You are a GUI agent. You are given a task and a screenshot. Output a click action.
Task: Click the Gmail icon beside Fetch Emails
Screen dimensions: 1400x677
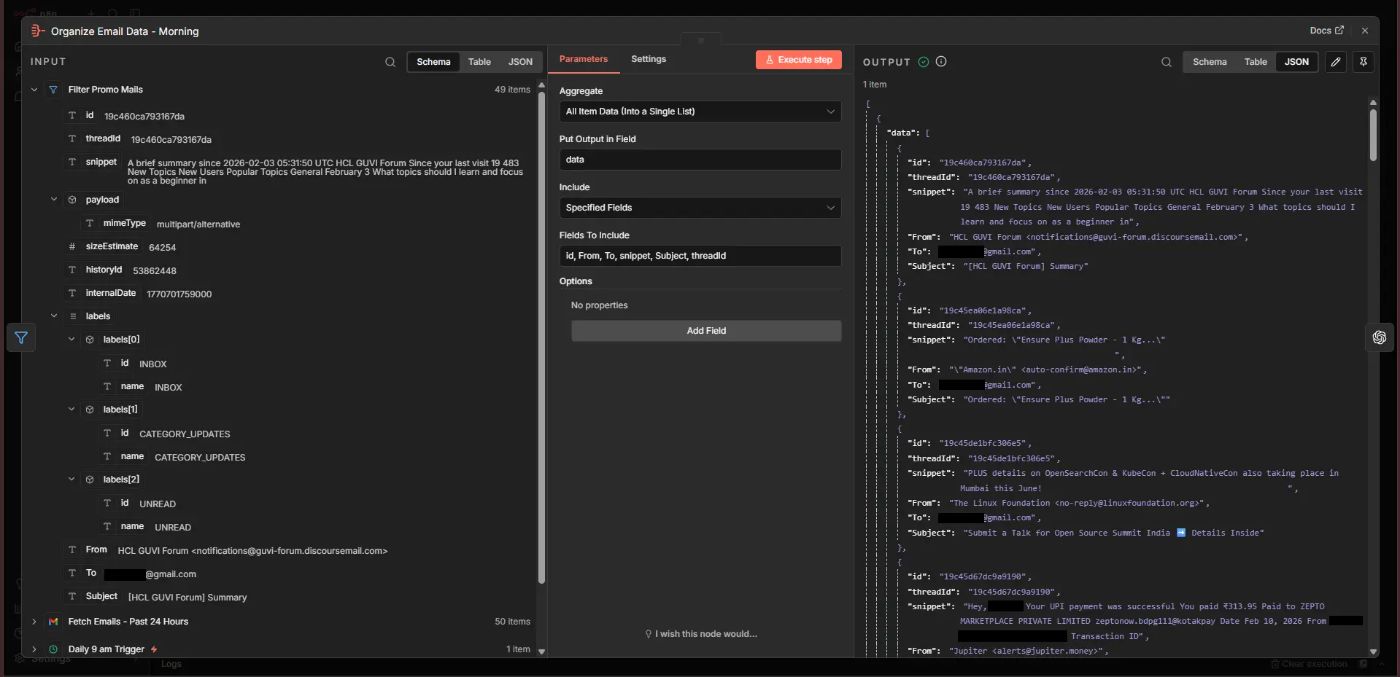pos(54,622)
